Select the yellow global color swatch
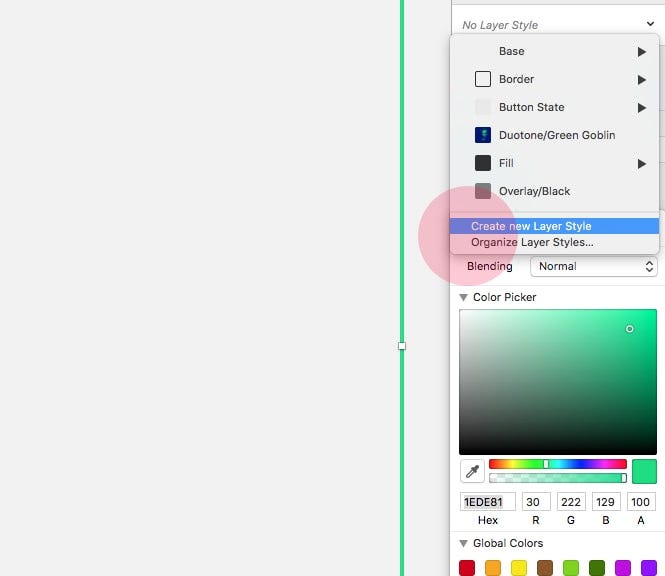The height and width of the screenshot is (576, 665). tap(519, 568)
